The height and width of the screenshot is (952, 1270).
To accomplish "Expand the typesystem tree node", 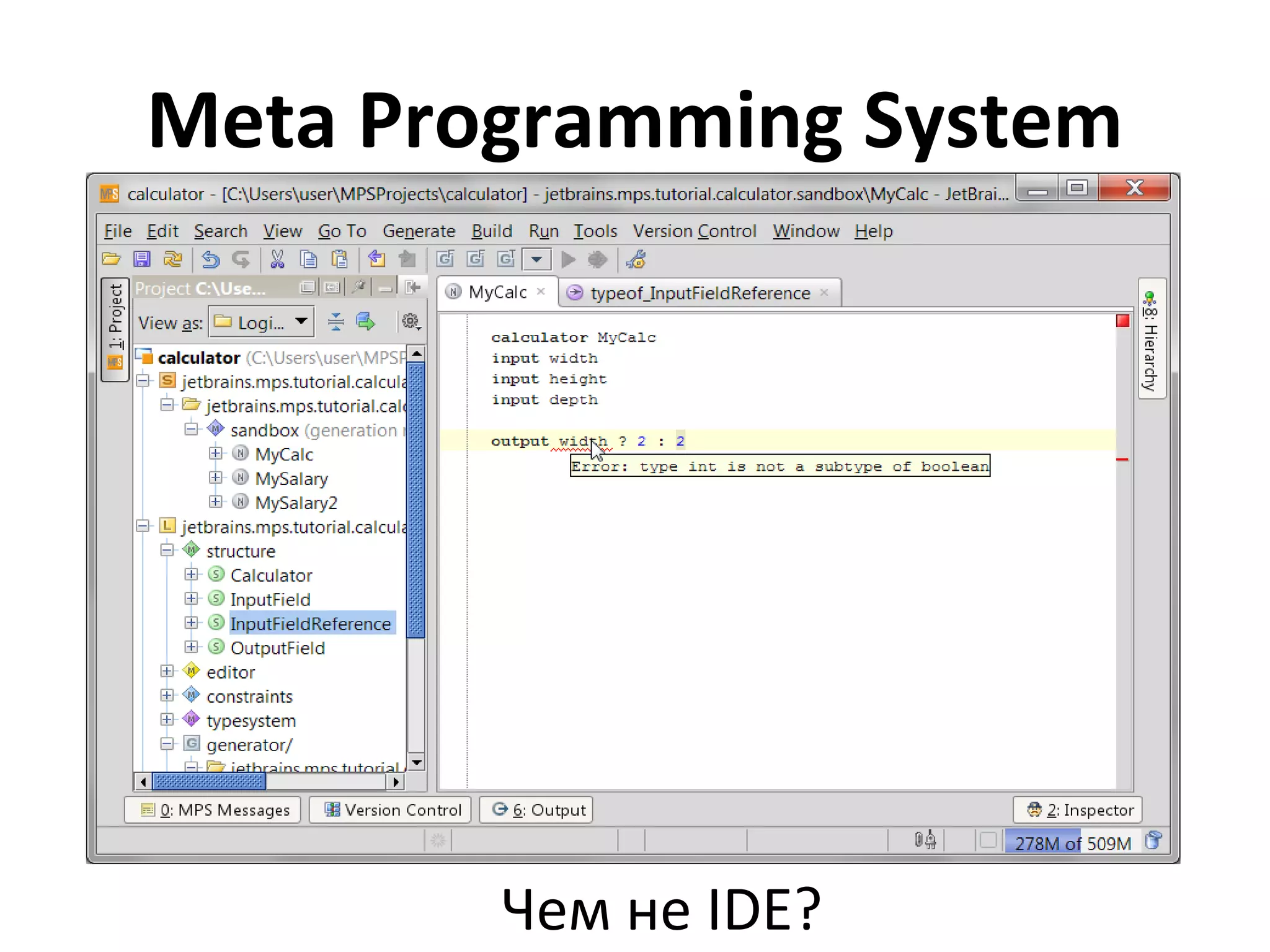I will tap(166, 719).
